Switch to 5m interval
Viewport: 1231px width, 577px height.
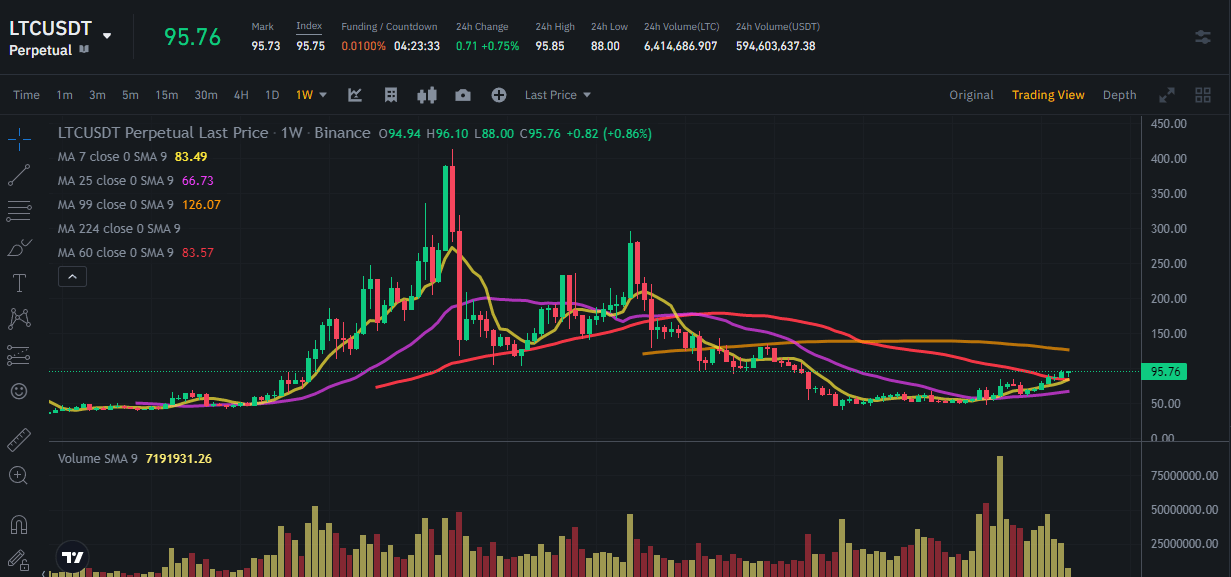(x=130, y=95)
